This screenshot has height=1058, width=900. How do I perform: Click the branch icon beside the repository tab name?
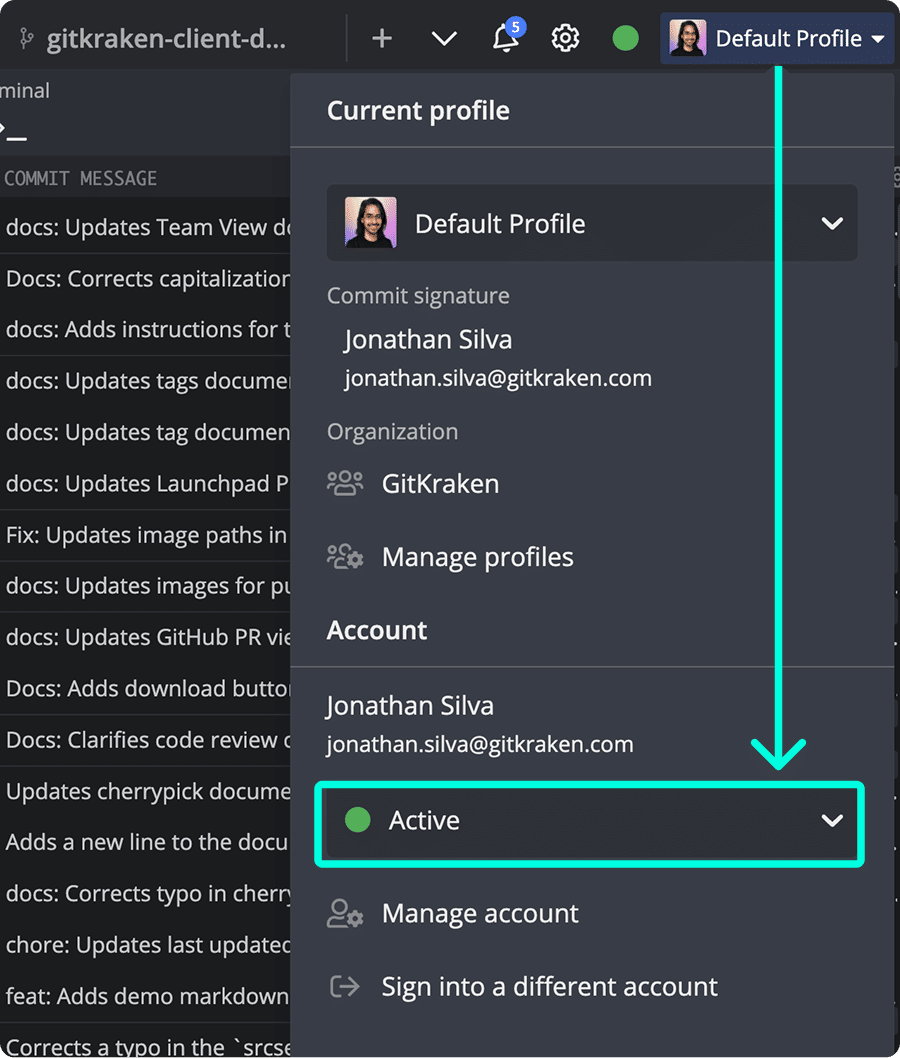(x=24, y=35)
